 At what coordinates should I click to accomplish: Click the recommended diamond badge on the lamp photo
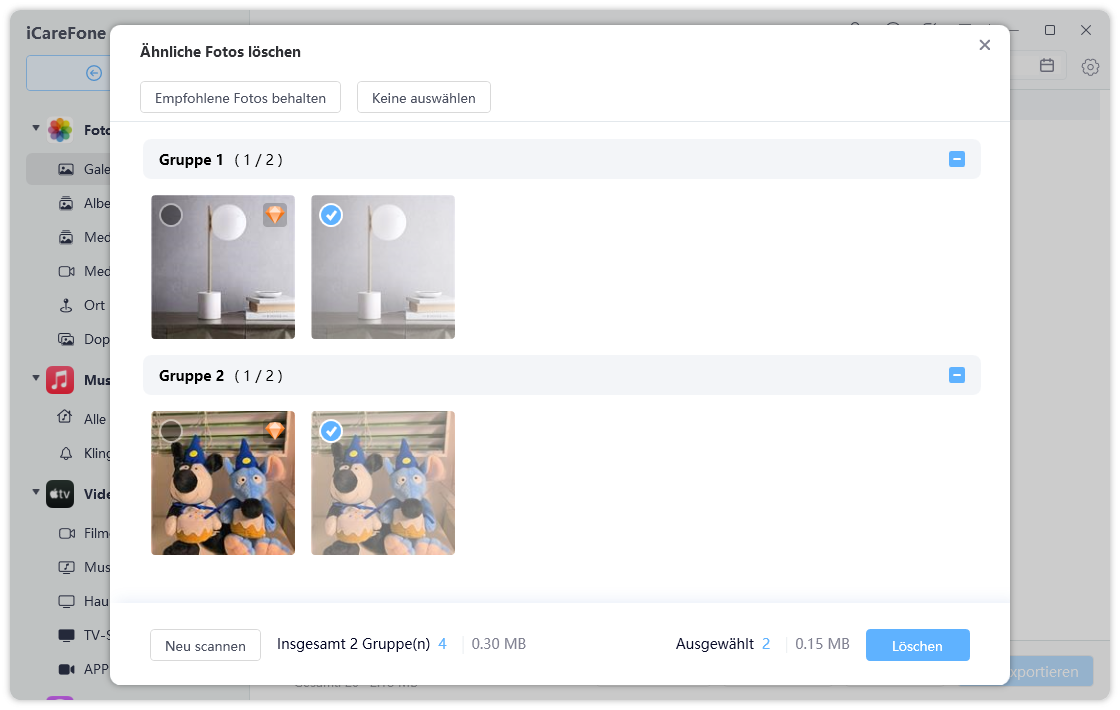[275, 214]
